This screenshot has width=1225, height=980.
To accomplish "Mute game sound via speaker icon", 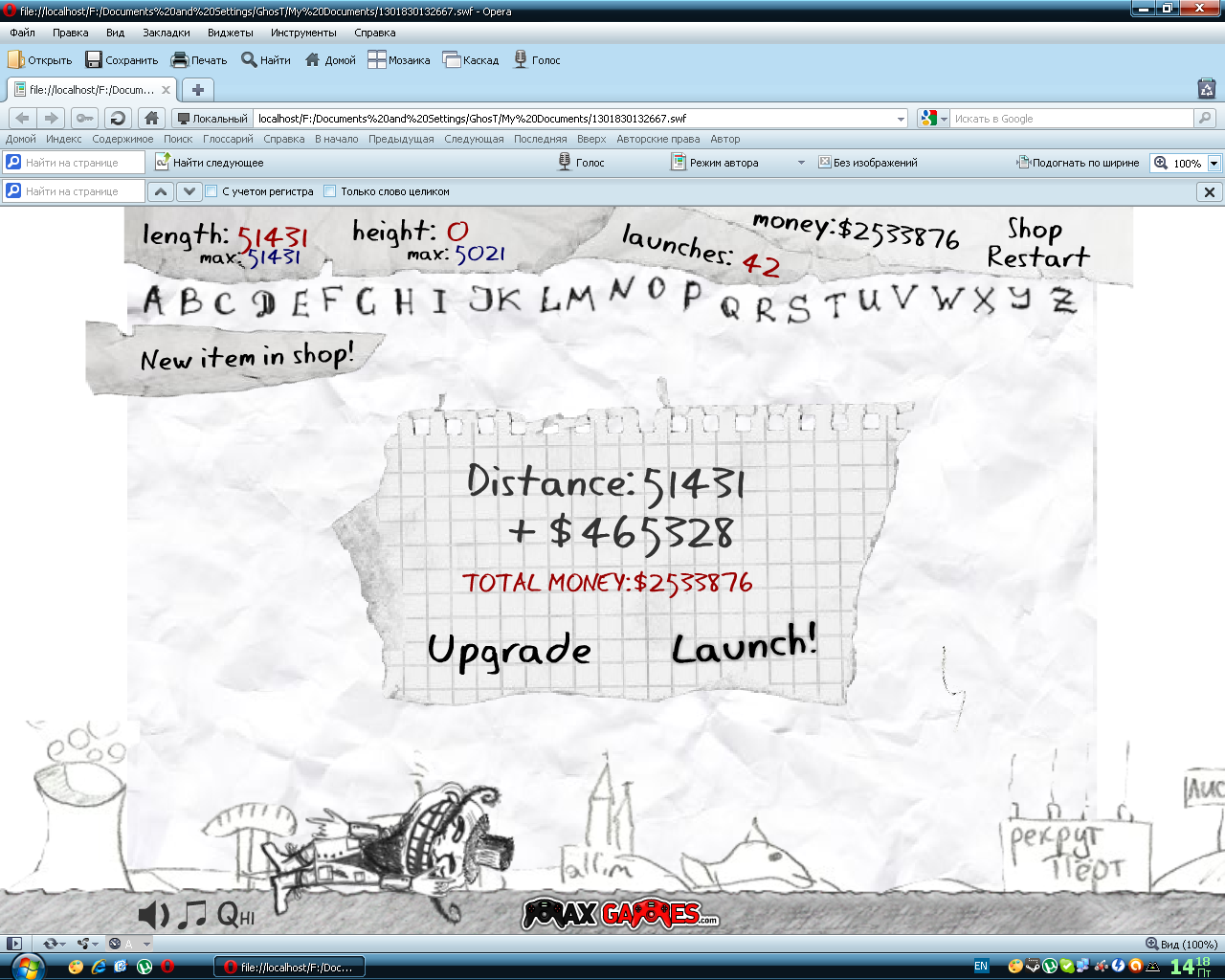I will tap(153, 915).
